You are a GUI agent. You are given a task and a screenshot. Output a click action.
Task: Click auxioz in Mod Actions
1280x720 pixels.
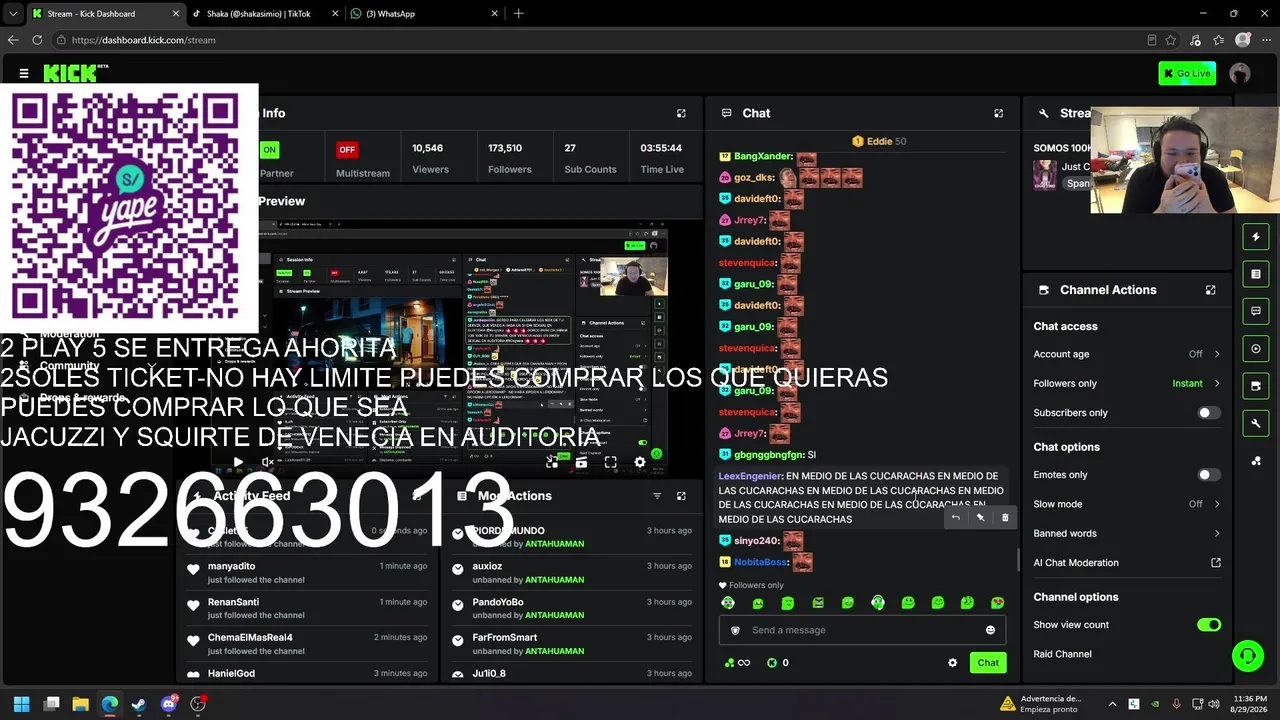(487, 566)
